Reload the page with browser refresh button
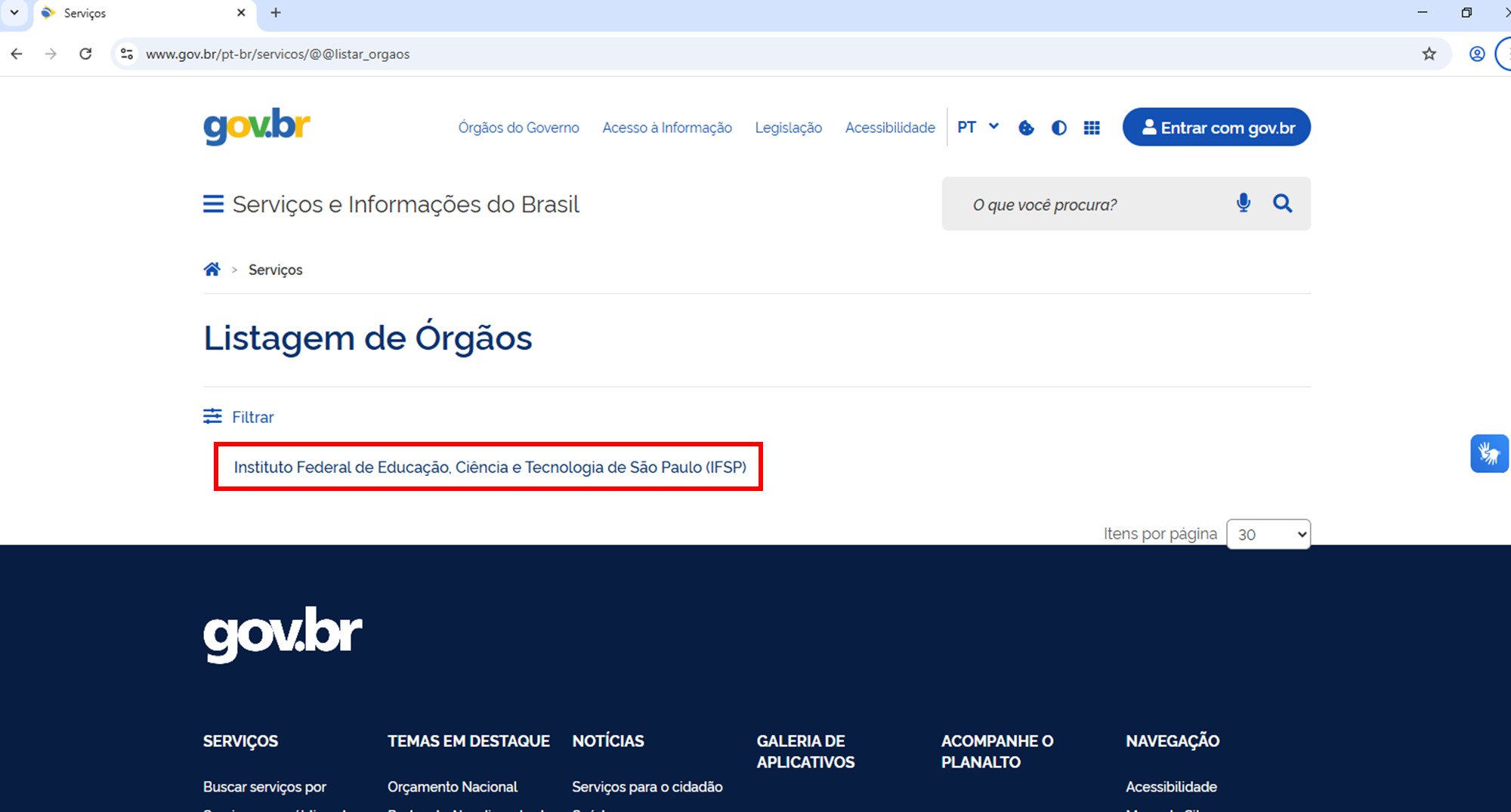 tap(85, 54)
